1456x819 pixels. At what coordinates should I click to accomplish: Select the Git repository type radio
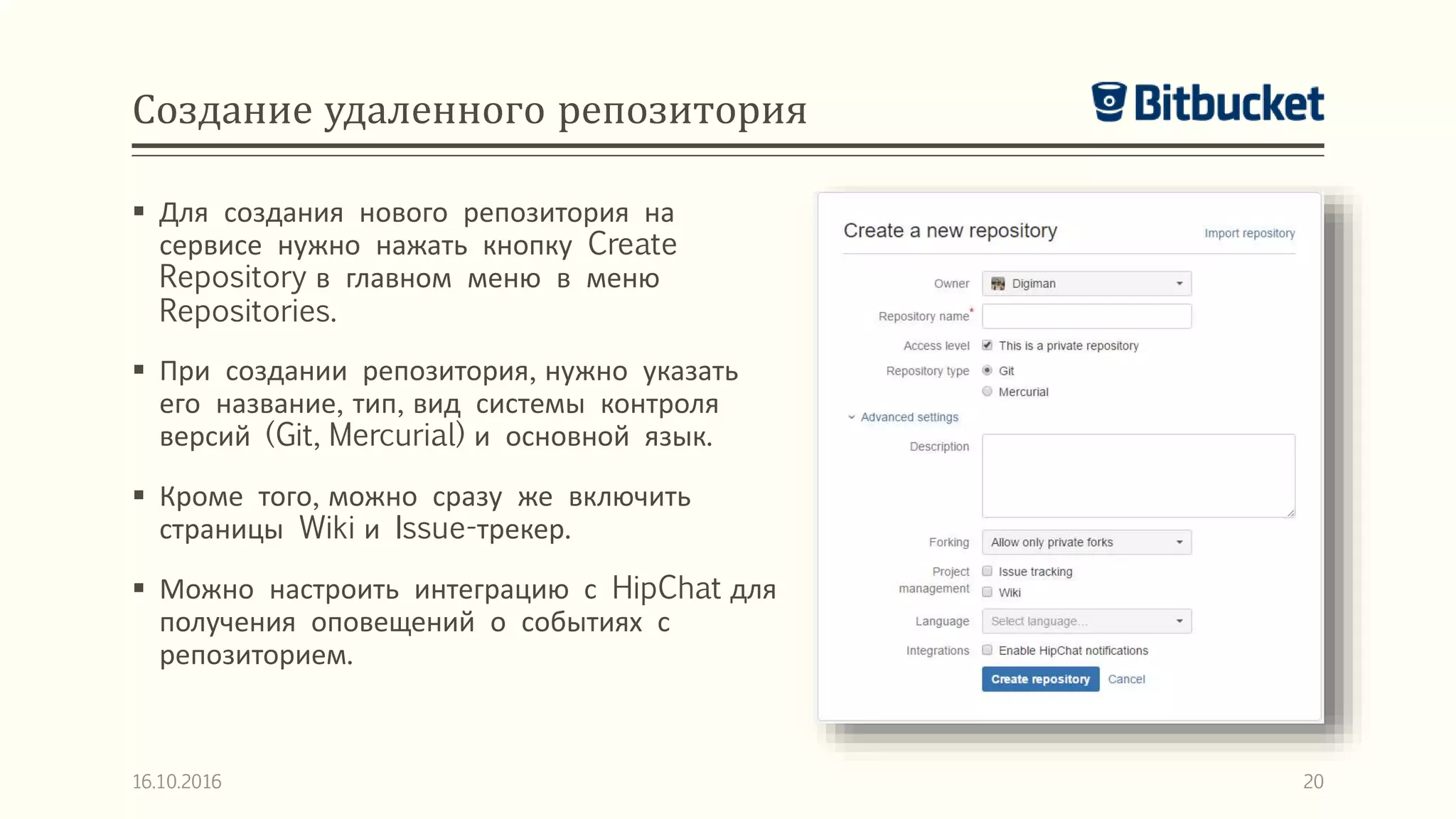click(987, 370)
